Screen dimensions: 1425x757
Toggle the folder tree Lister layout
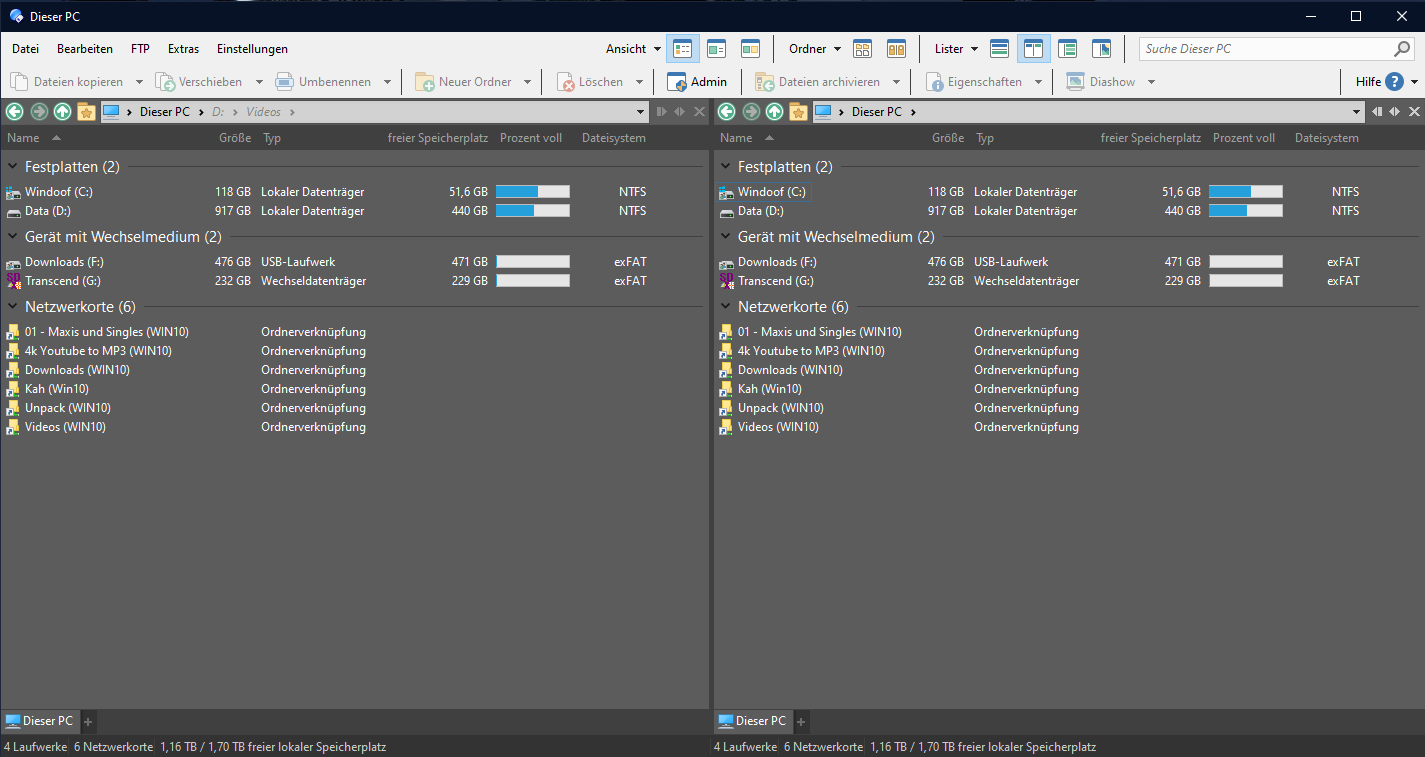coord(1067,49)
